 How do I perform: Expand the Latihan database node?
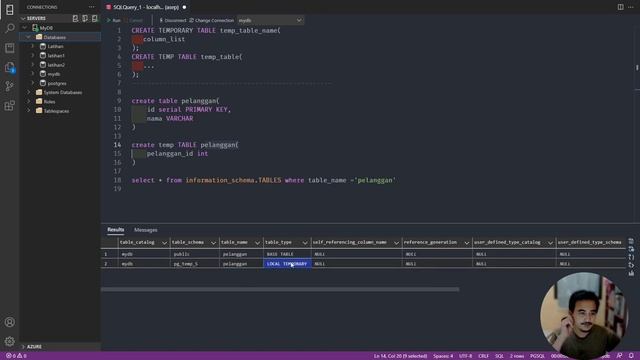(x=33, y=46)
